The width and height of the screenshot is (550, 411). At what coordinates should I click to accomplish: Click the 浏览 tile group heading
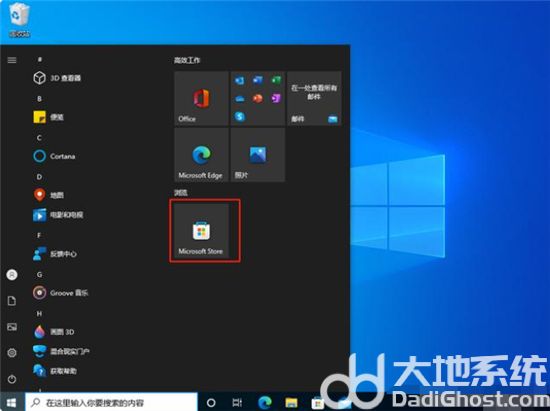[x=181, y=193]
